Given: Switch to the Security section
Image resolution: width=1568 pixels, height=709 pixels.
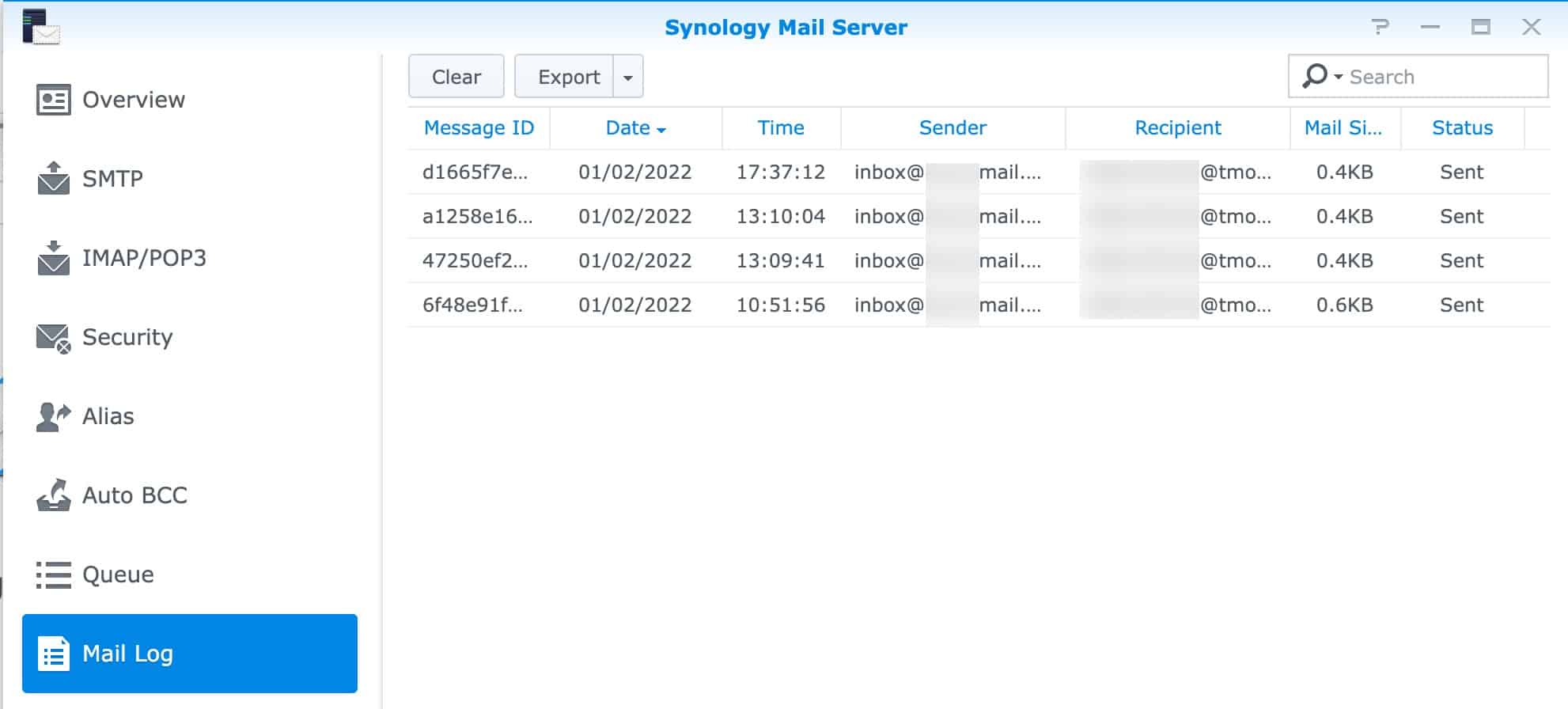Looking at the screenshot, I should click(x=190, y=337).
